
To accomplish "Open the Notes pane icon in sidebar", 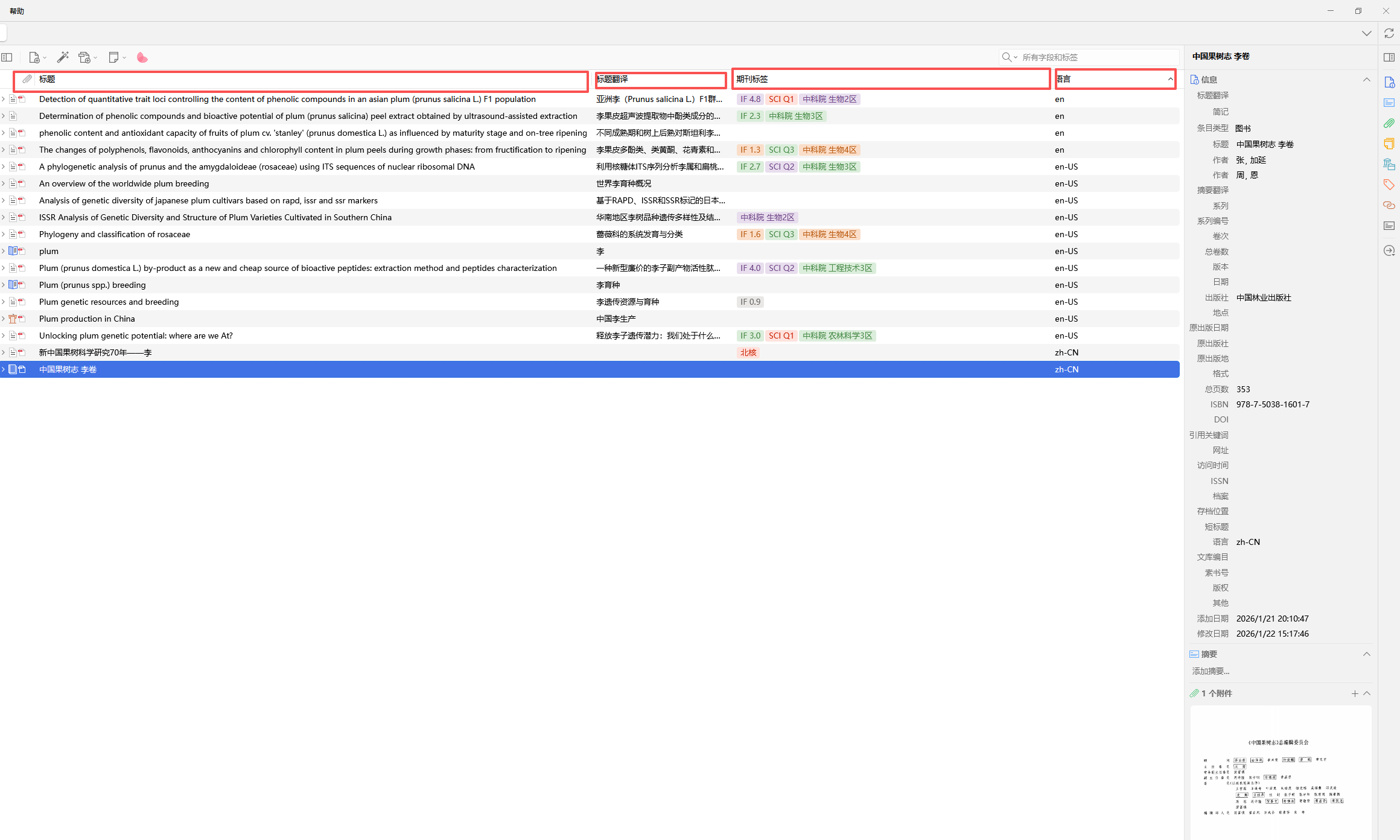I will coord(1389,144).
